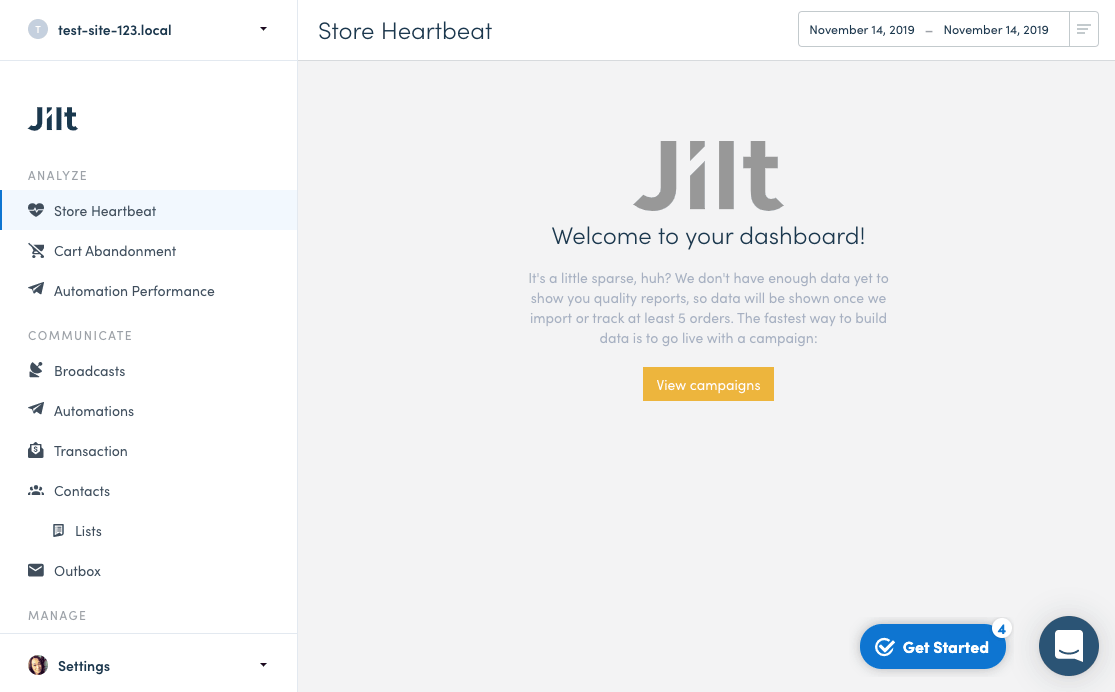This screenshot has height=692, width=1115.
Task: Click the Outbox envelope icon
Action: (x=36, y=570)
